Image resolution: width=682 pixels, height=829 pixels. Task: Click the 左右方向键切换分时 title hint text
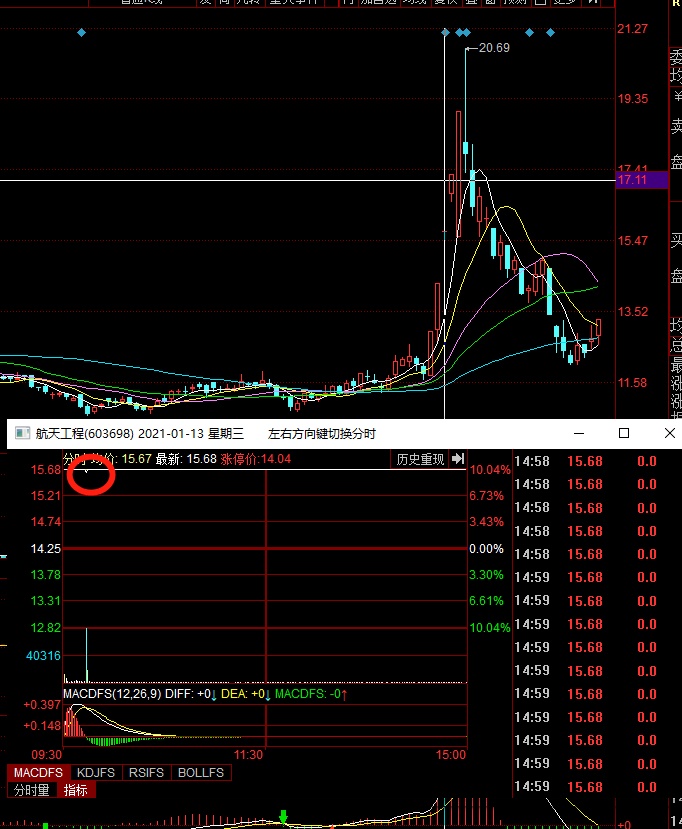(322, 434)
